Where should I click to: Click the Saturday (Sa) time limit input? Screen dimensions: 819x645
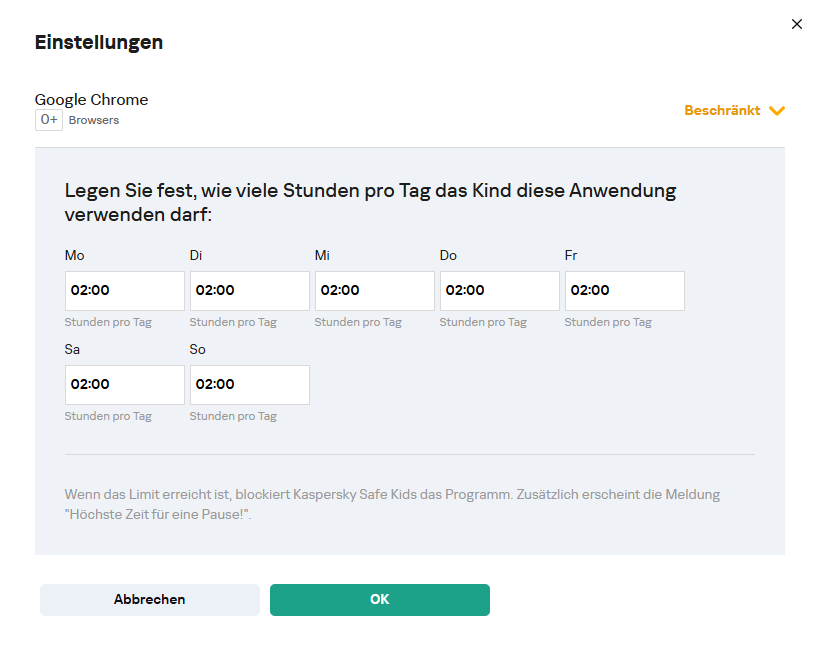pyautogui.click(x=125, y=385)
